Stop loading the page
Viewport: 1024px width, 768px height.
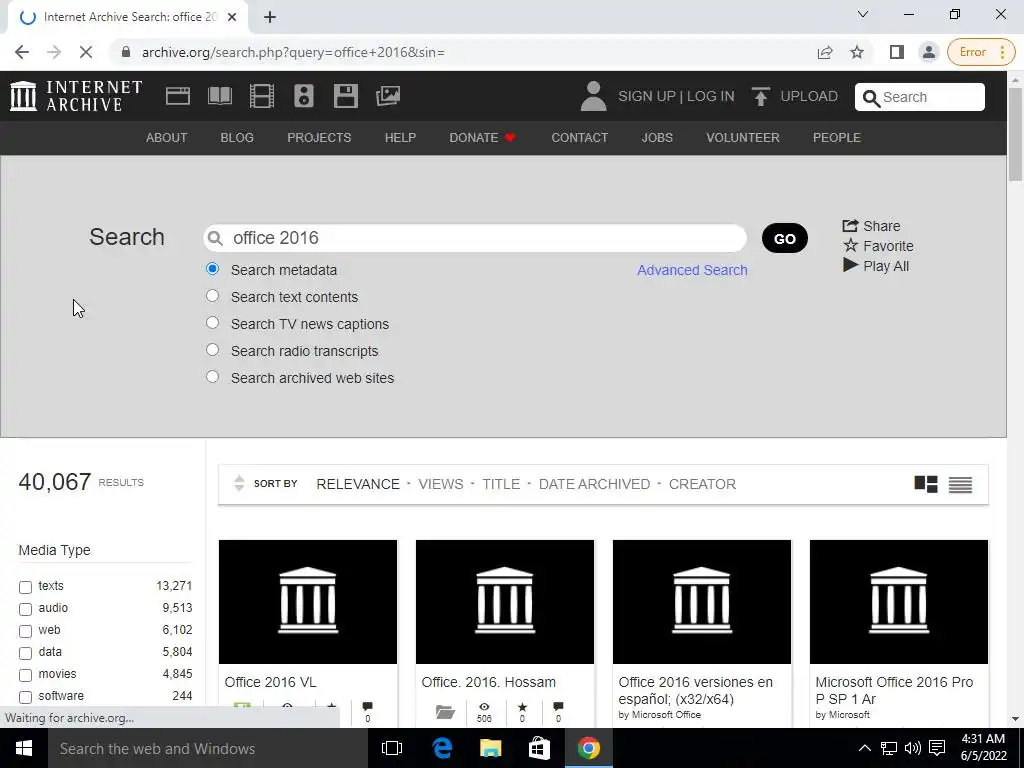pyautogui.click(x=86, y=52)
